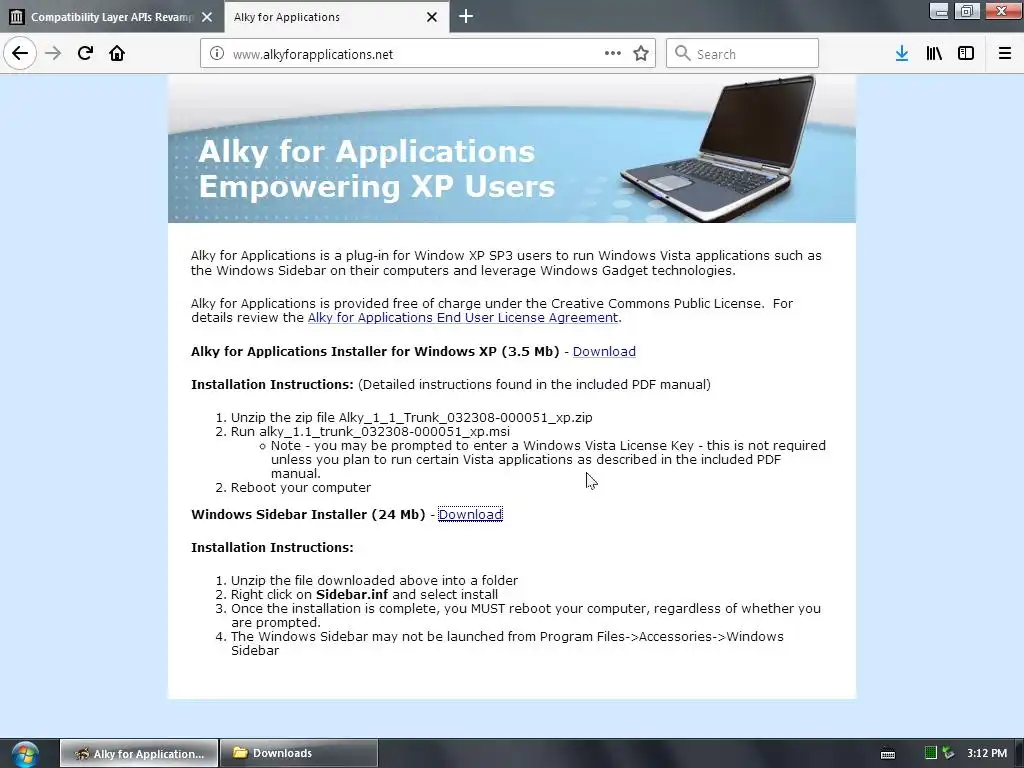
Task: Click the network tray icon
Action: (x=948, y=753)
